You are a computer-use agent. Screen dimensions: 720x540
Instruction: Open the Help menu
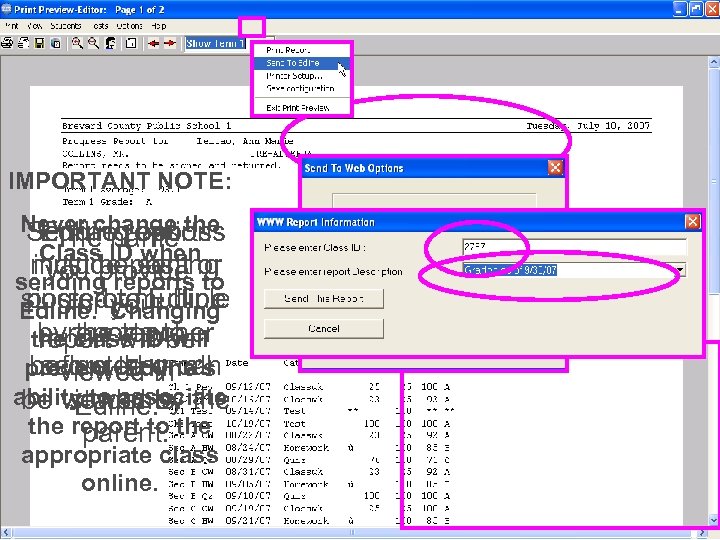(x=159, y=26)
